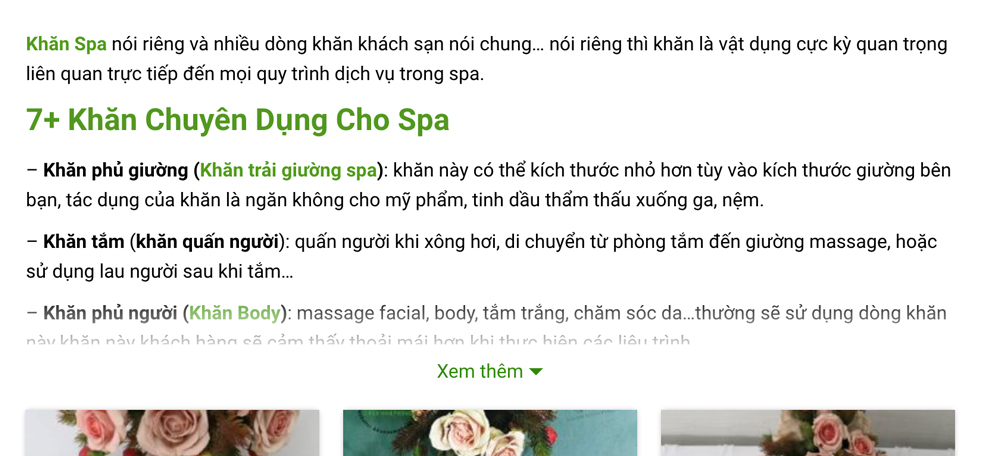This screenshot has height=456, width=1000.
Task: Click the text massage facial, body, tắm trắng
Action: [x=432, y=313]
